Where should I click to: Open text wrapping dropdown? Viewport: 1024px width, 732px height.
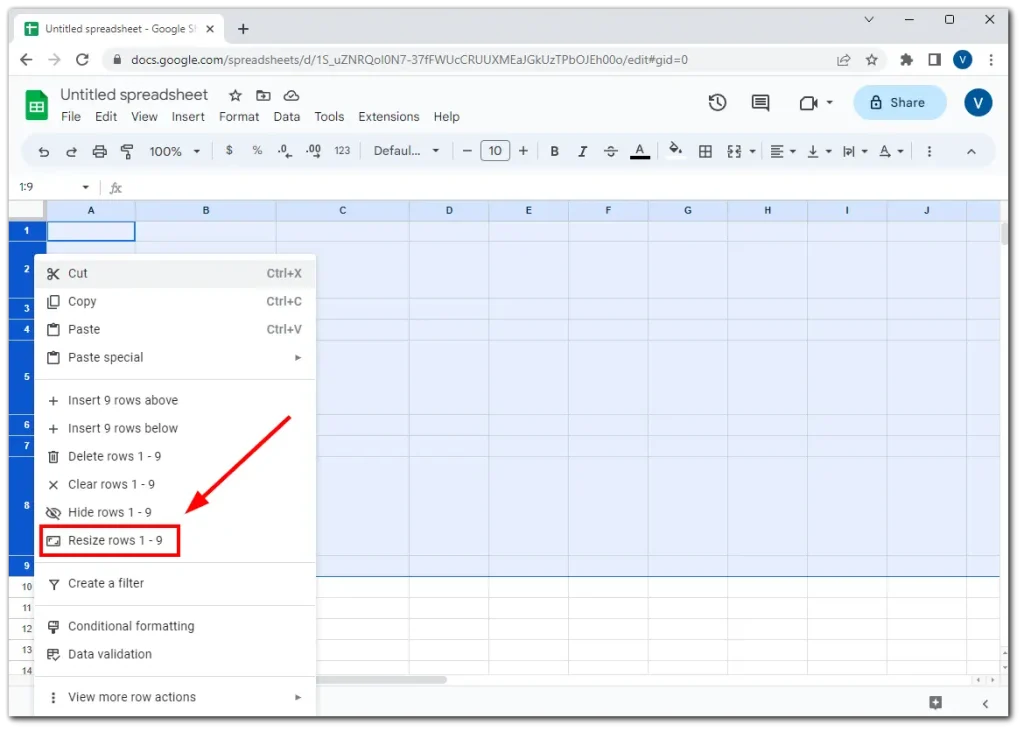(854, 151)
